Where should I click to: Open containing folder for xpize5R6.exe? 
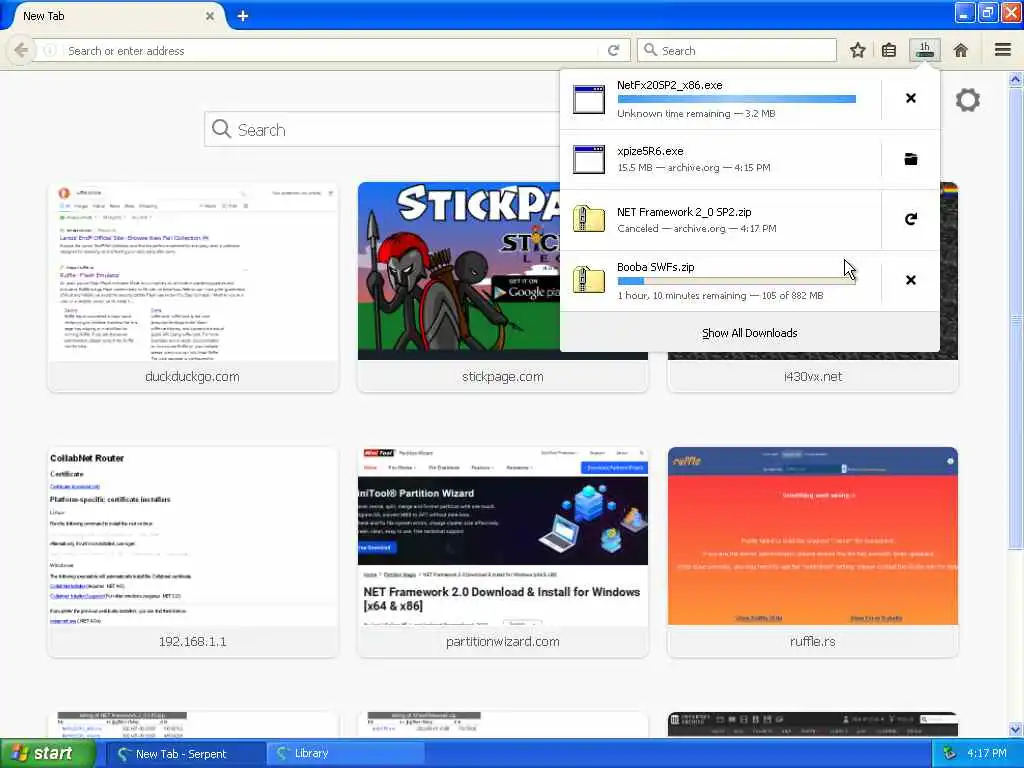pyautogui.click(x=910, y=159)
